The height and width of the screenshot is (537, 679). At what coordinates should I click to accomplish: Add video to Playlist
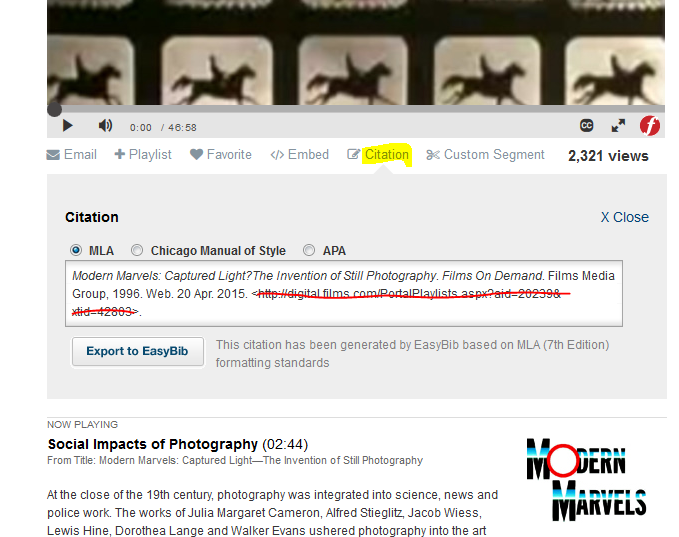point(150,155)
